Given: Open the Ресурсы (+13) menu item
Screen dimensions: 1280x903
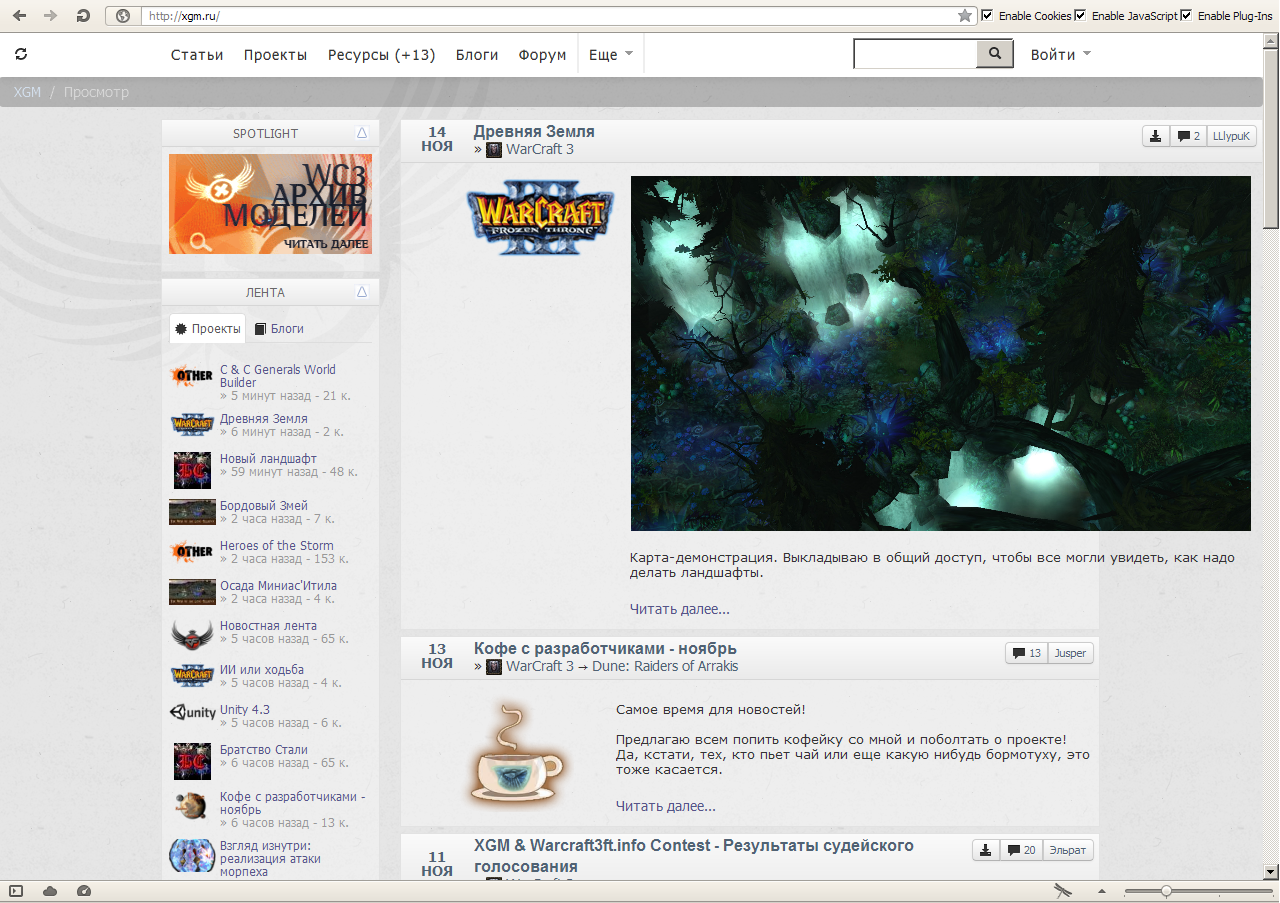Looking at the screenshot, I should [x=382, y=55].
